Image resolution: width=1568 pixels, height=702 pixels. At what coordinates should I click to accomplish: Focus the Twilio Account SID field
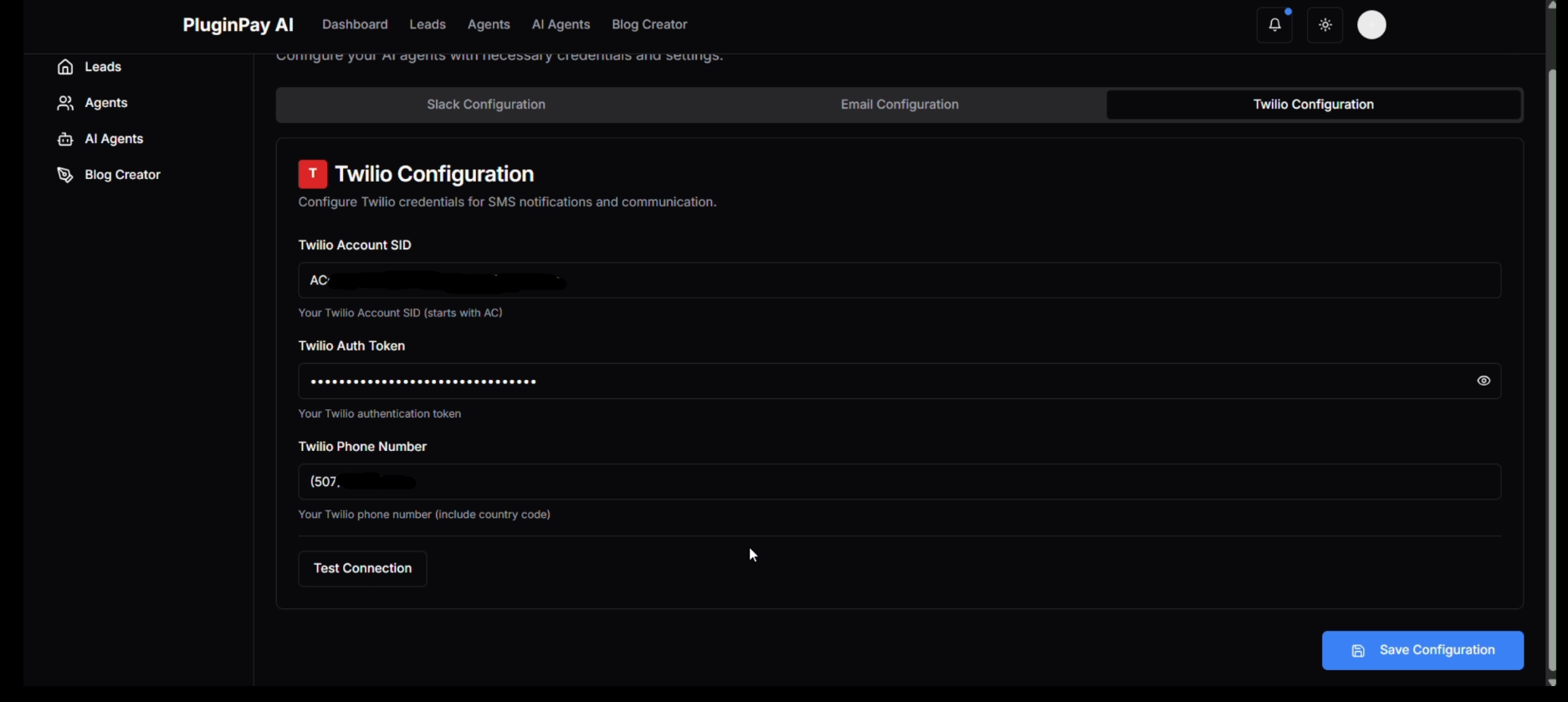click(899, 280)
